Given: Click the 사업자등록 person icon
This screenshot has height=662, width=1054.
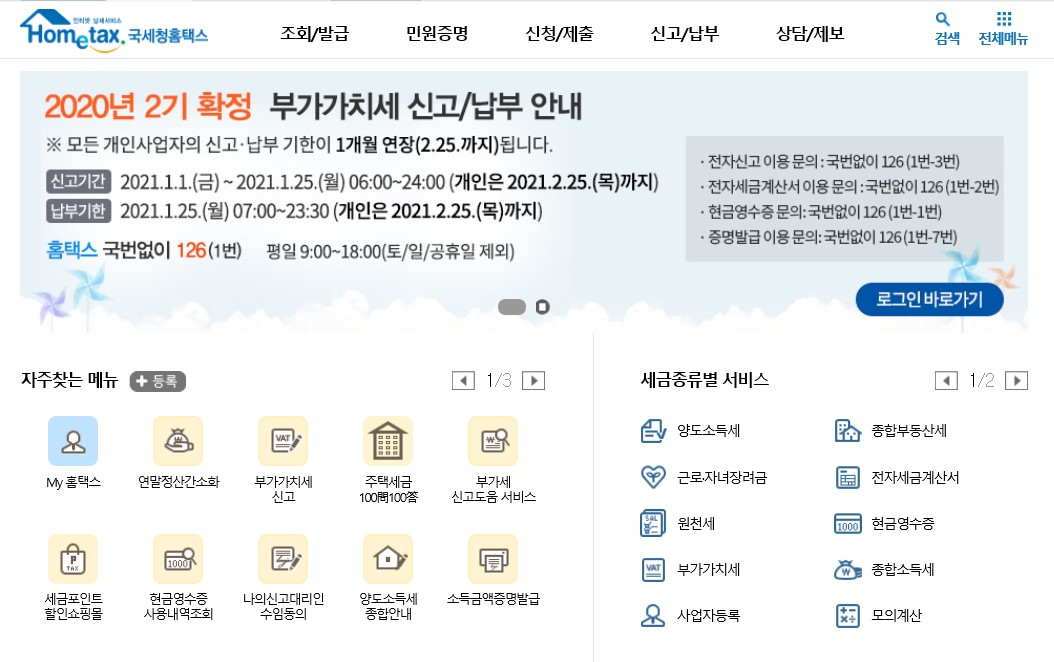Looking at the screenshot, I should point(653,615).
